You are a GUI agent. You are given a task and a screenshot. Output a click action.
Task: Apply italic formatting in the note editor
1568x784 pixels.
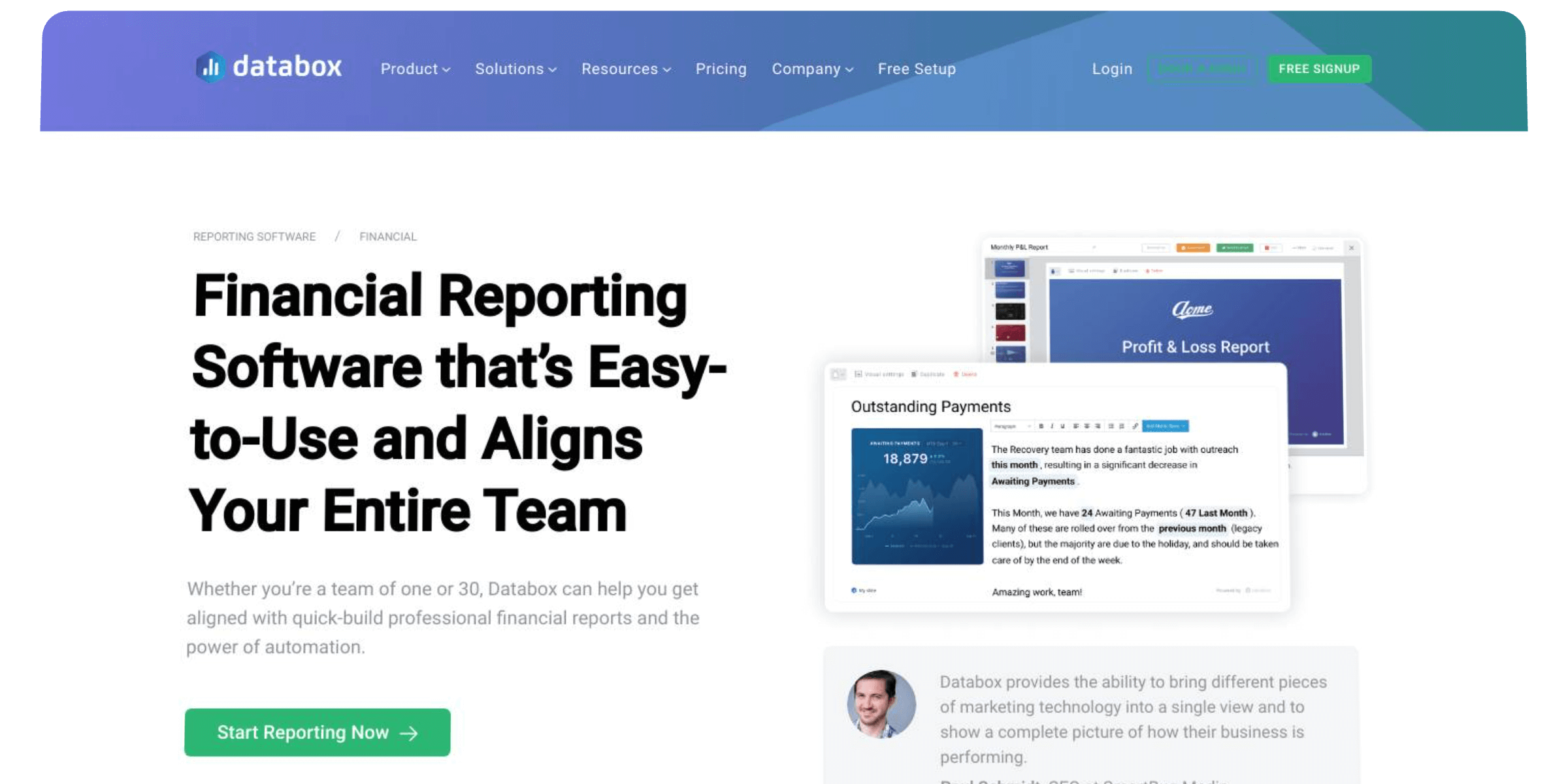(x=1052, y=426)
